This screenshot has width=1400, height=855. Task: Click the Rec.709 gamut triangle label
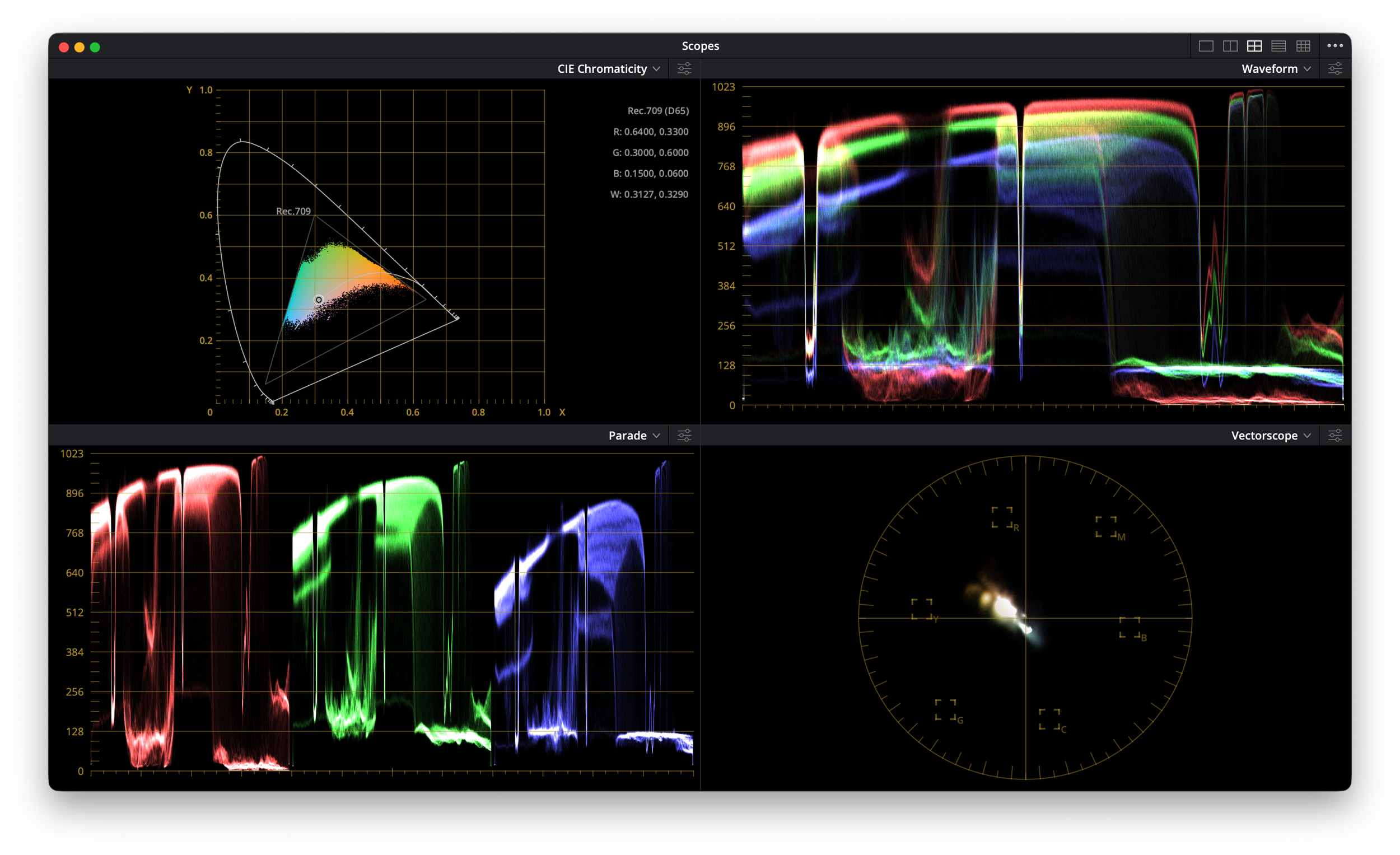coord(293,211)
